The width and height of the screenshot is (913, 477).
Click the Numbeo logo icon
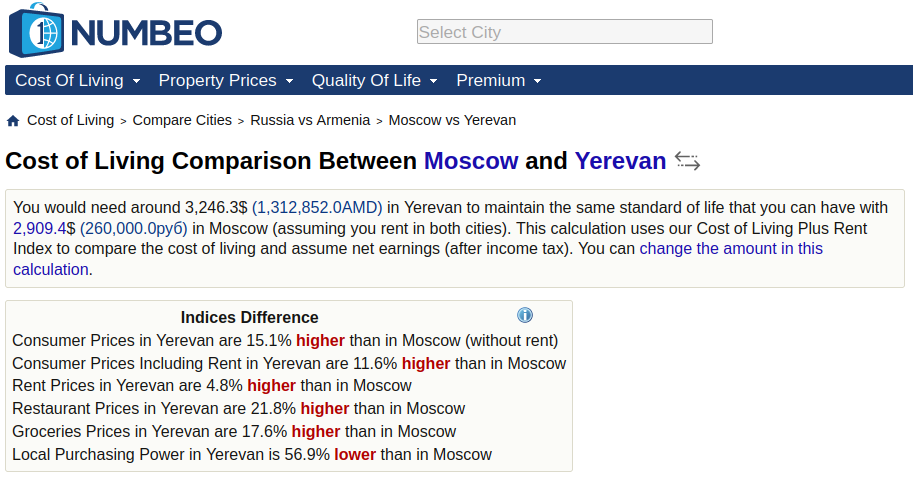pos(37,30)
